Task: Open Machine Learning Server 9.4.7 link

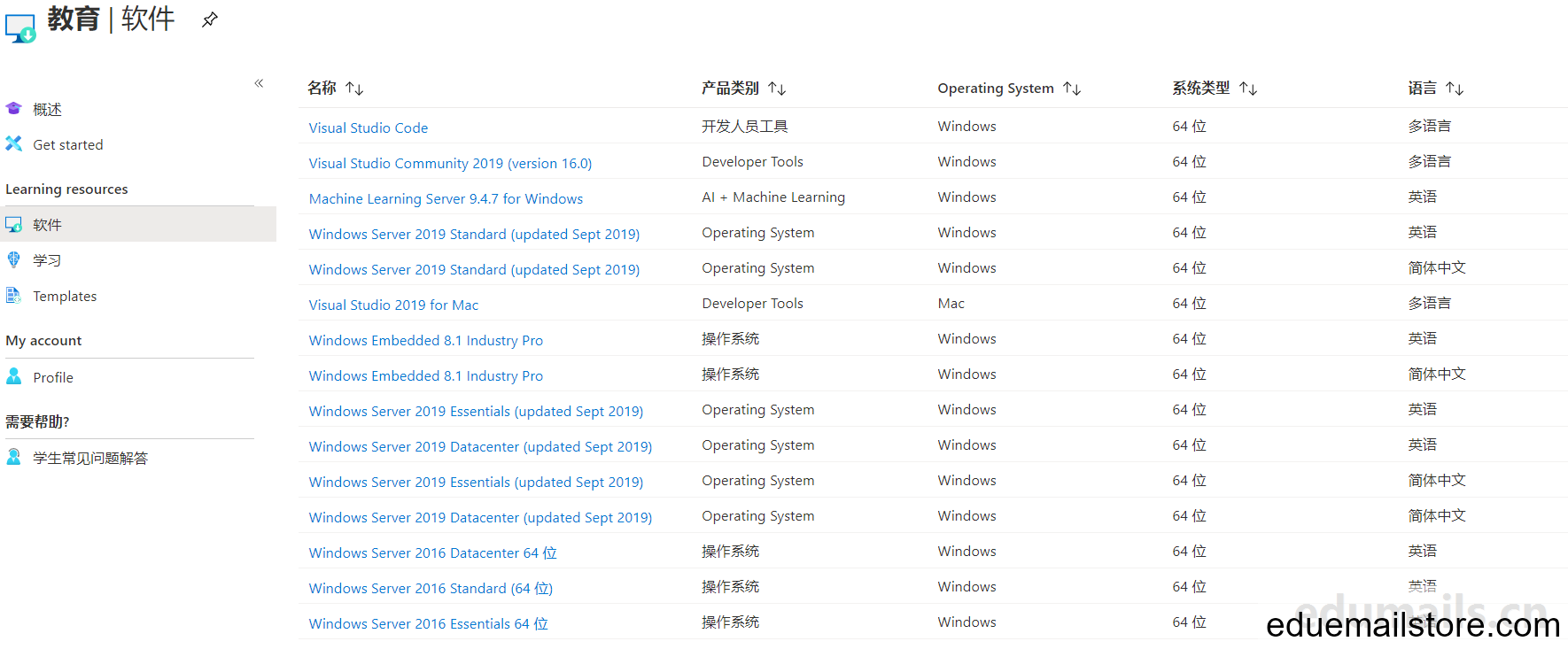Action: click(x=446, y=198)
